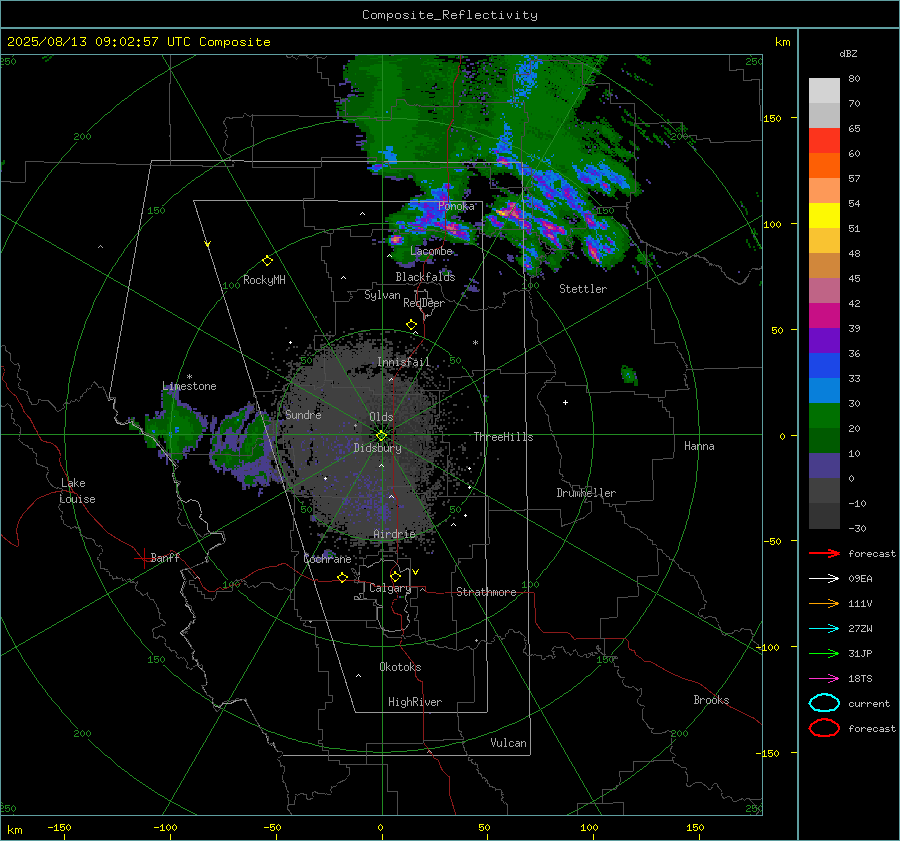Viewport: 900px width, 841px height.
Task: Click the Drumheller label
Action: tap(586, 493)
